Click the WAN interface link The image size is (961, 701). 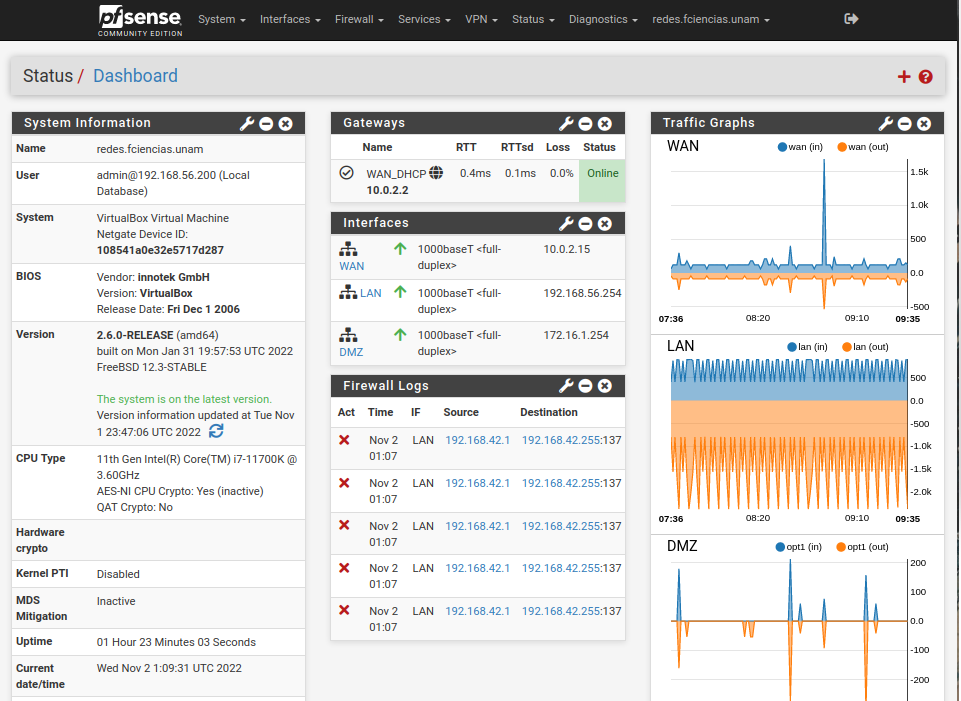(x=351, y=266)
